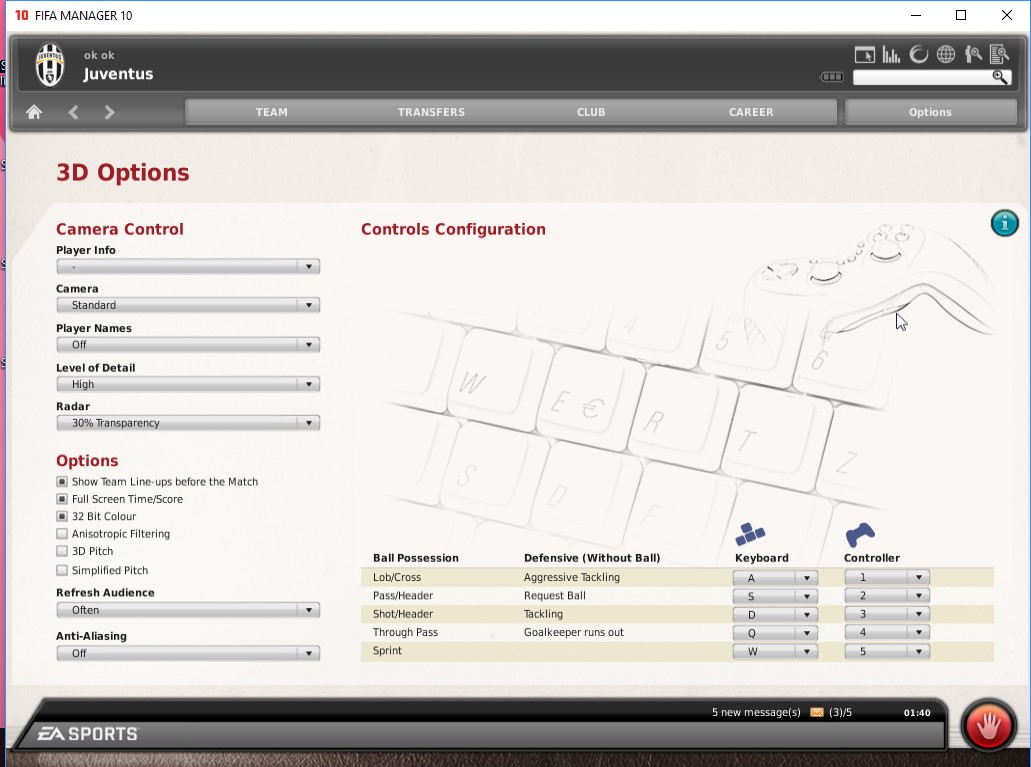Viewport: 1031px width, 767px height.
Task: Click the Aggressive Tackling label
Action: point(572,577)
